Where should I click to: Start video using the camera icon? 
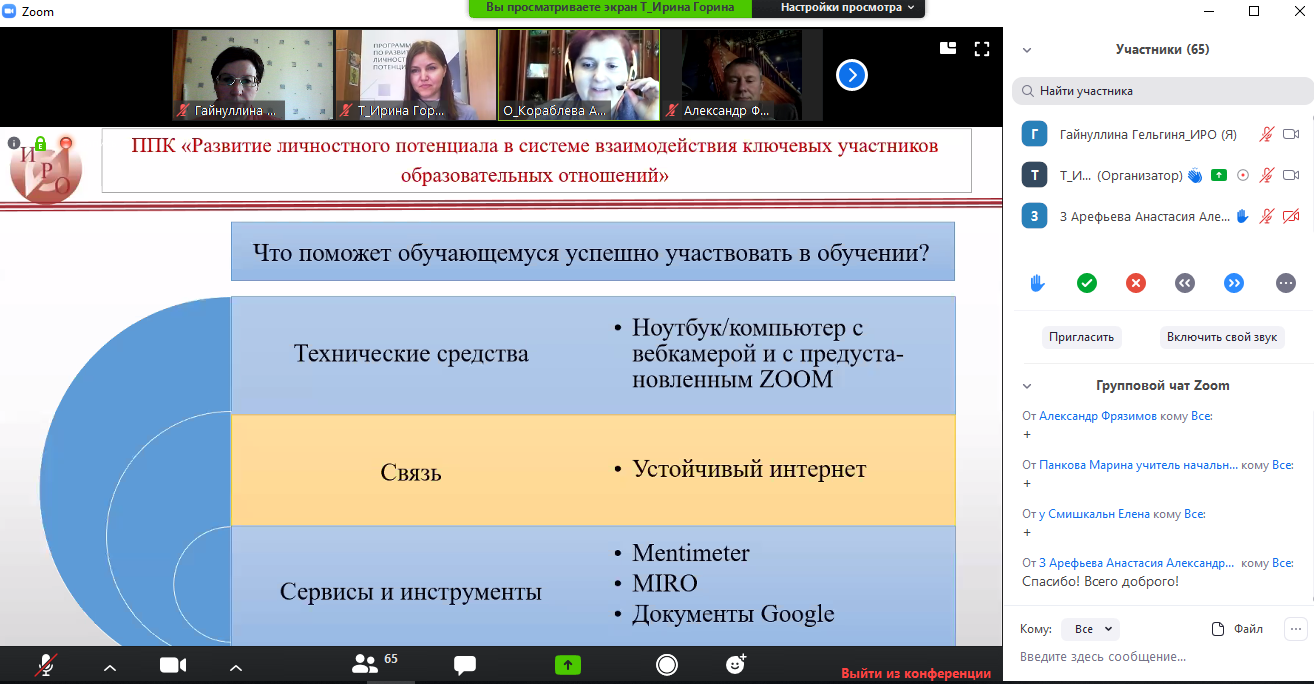click(x=174, y=665)
